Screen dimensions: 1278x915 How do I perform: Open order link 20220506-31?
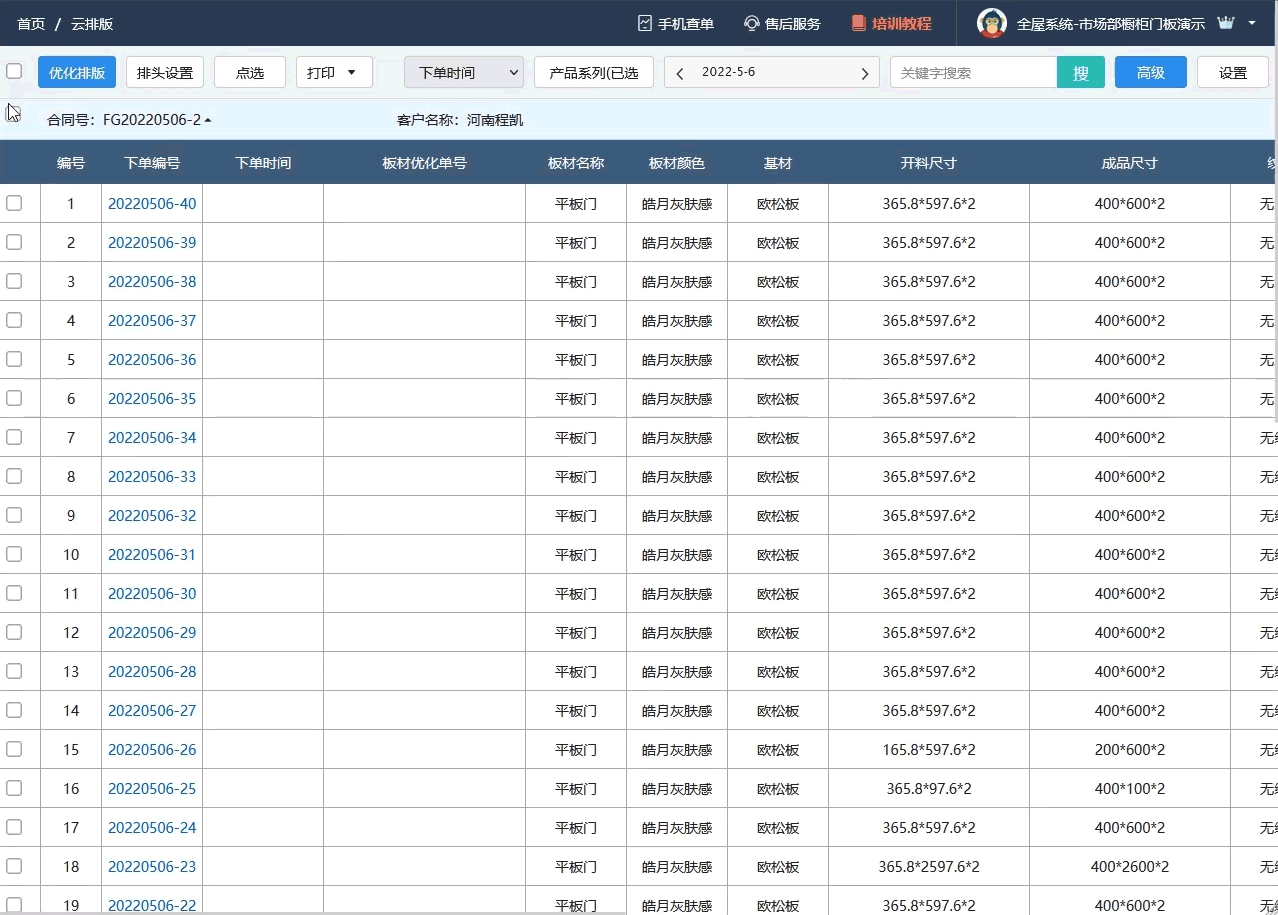152,554
